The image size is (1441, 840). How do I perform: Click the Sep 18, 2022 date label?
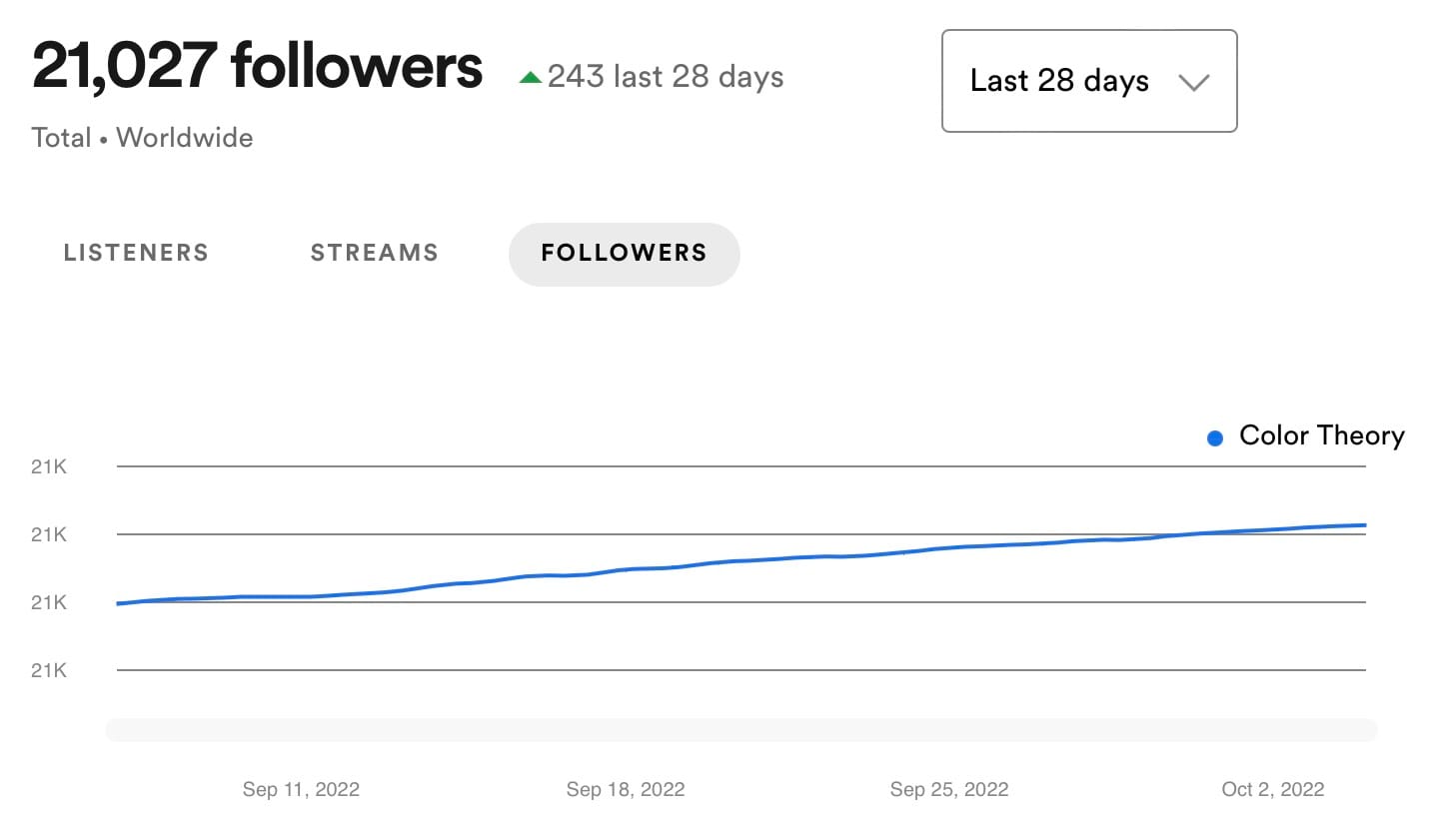(626, 789)
